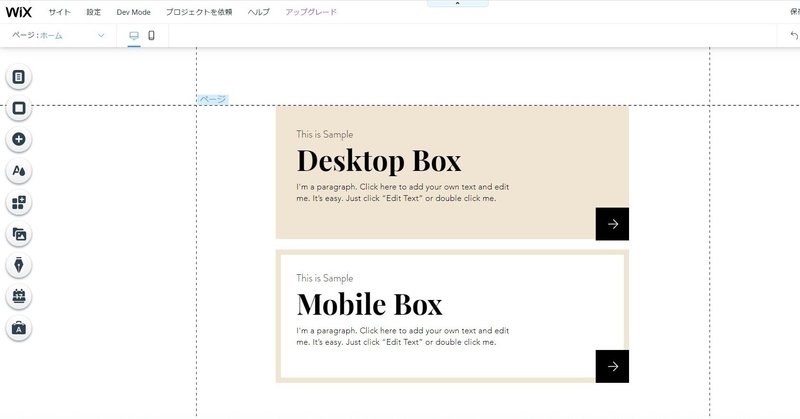Screen dimensions: 800x419
Task: Select the Mobile Box heading
Action: point(369,305)
